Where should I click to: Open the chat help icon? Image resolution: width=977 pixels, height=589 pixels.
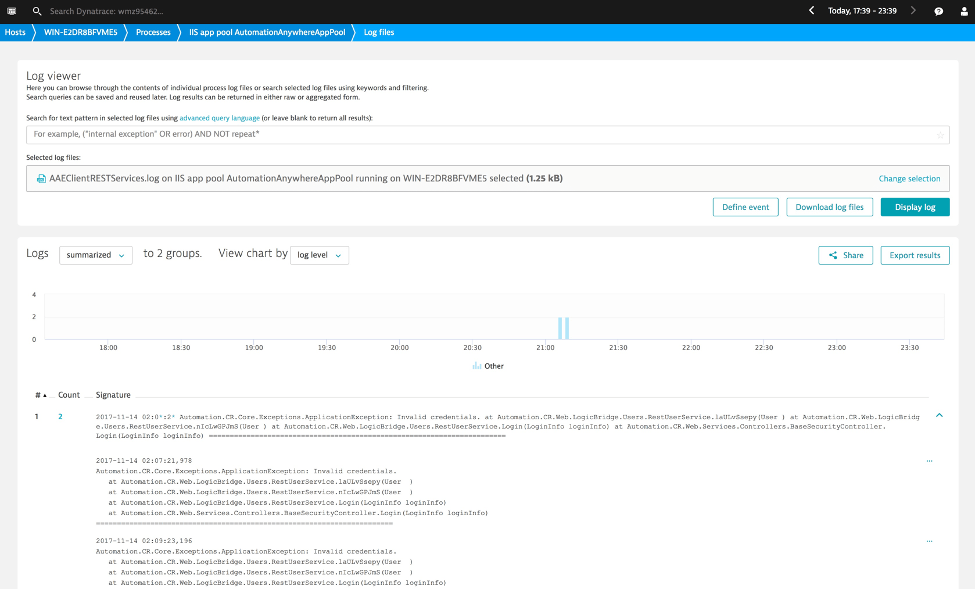point(938,11)
